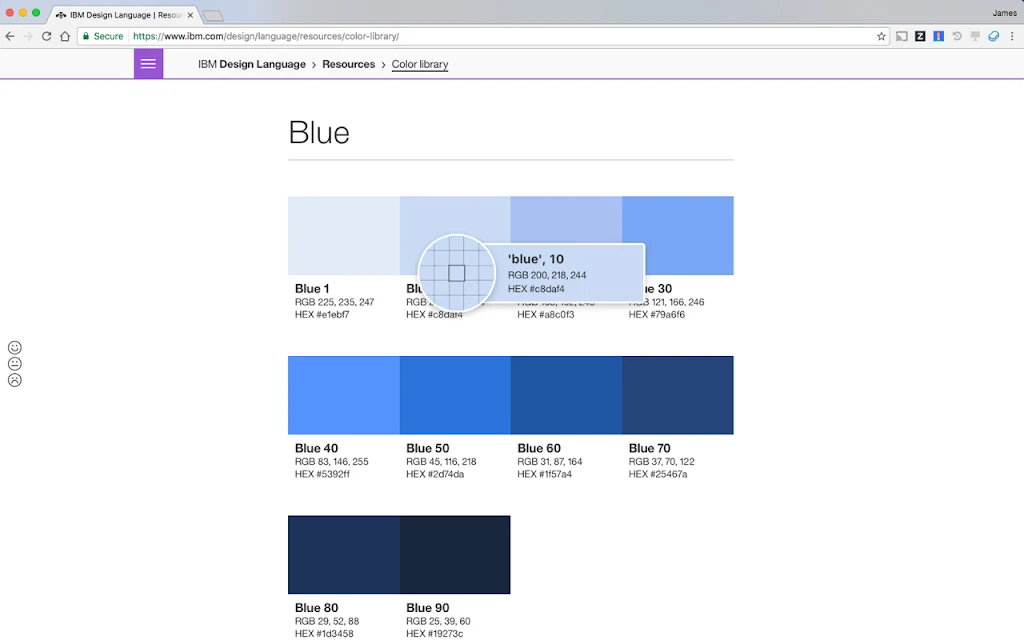The height and width of the screenshot is (640, 1024).
Task: Click the browser forward arrow
Action: click(28, 37)
